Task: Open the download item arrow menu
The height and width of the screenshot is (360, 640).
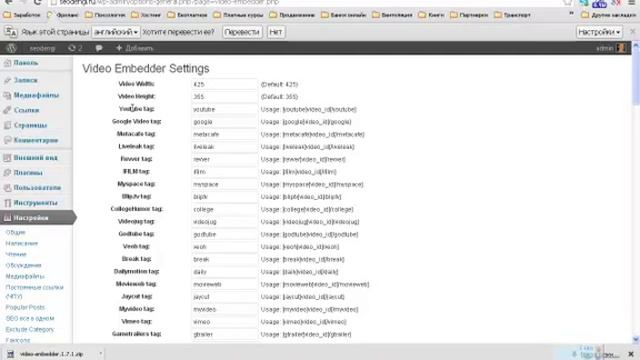Action: click(100, 353)
